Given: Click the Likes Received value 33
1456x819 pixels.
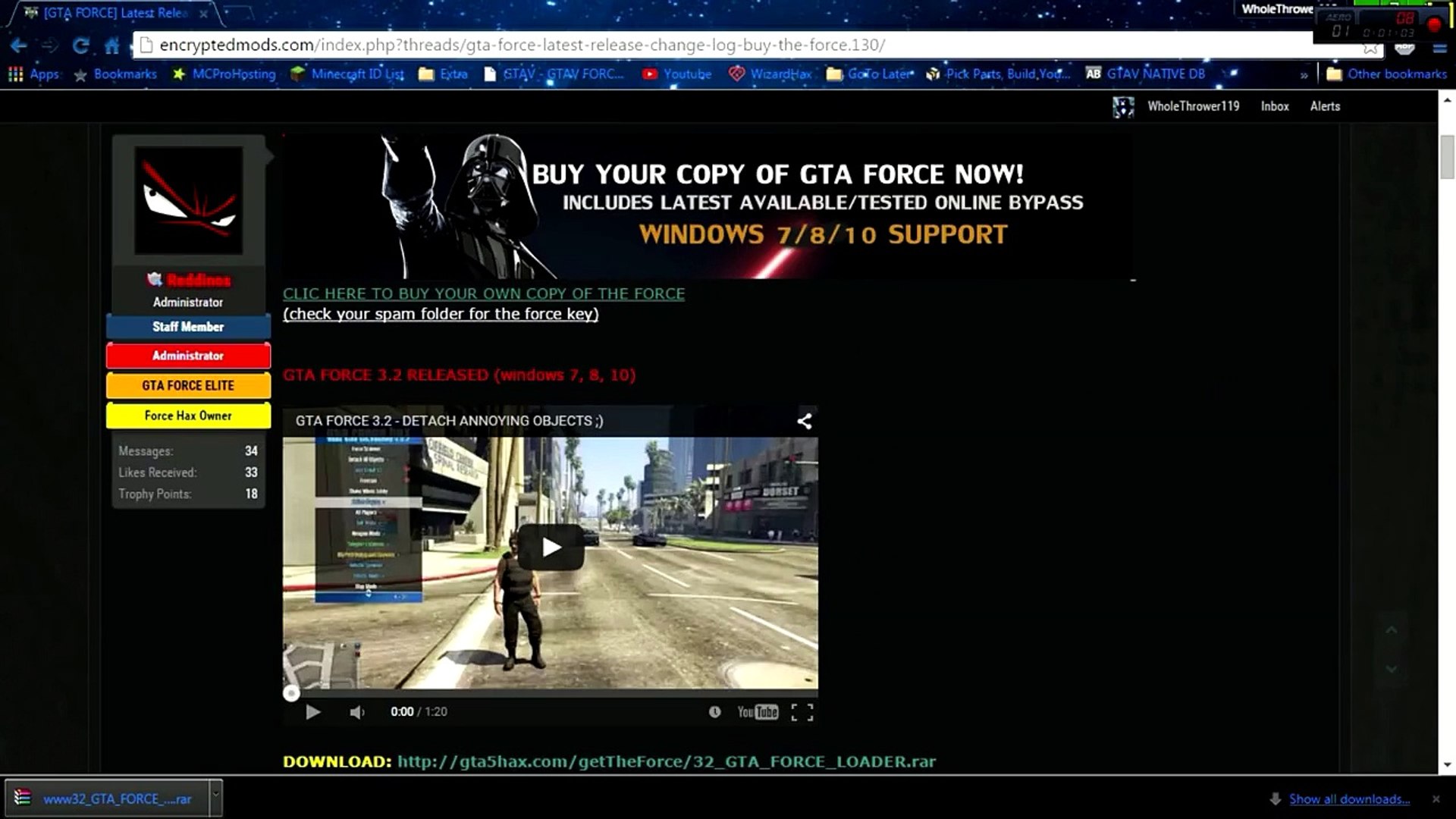Looking at the screenshot, I should point(251,472).
